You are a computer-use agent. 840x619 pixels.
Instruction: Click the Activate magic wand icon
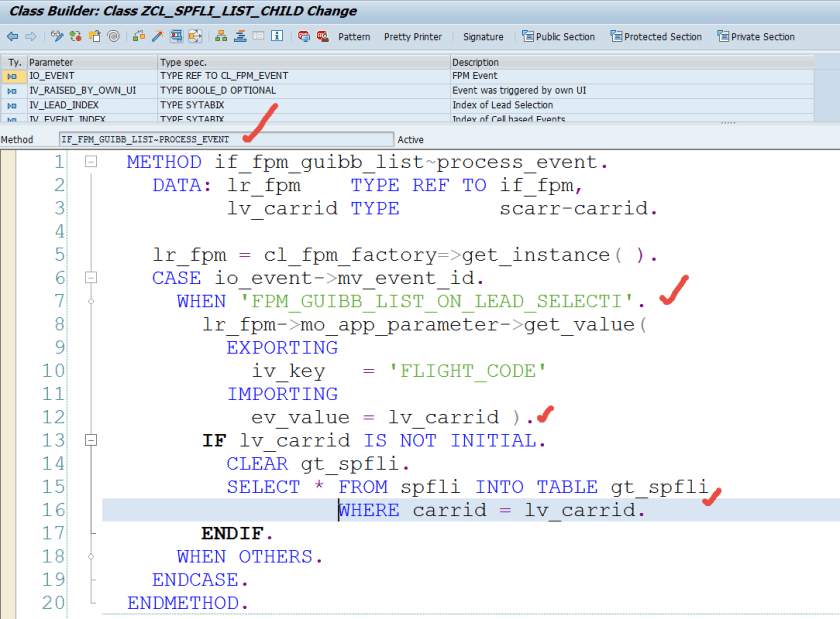(158, 36)
